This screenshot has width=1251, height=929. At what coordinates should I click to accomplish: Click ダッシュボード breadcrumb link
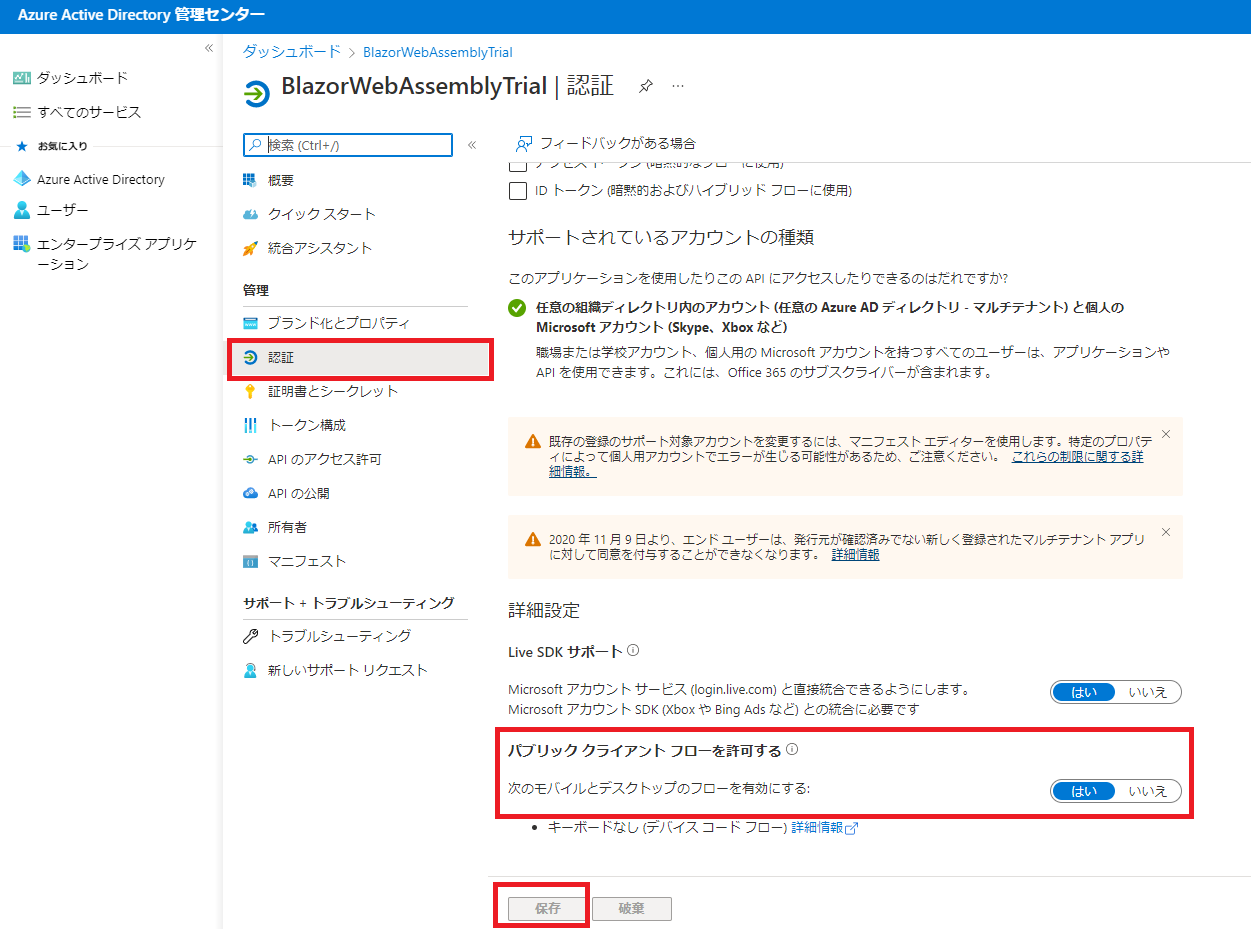tap(292, 52)
